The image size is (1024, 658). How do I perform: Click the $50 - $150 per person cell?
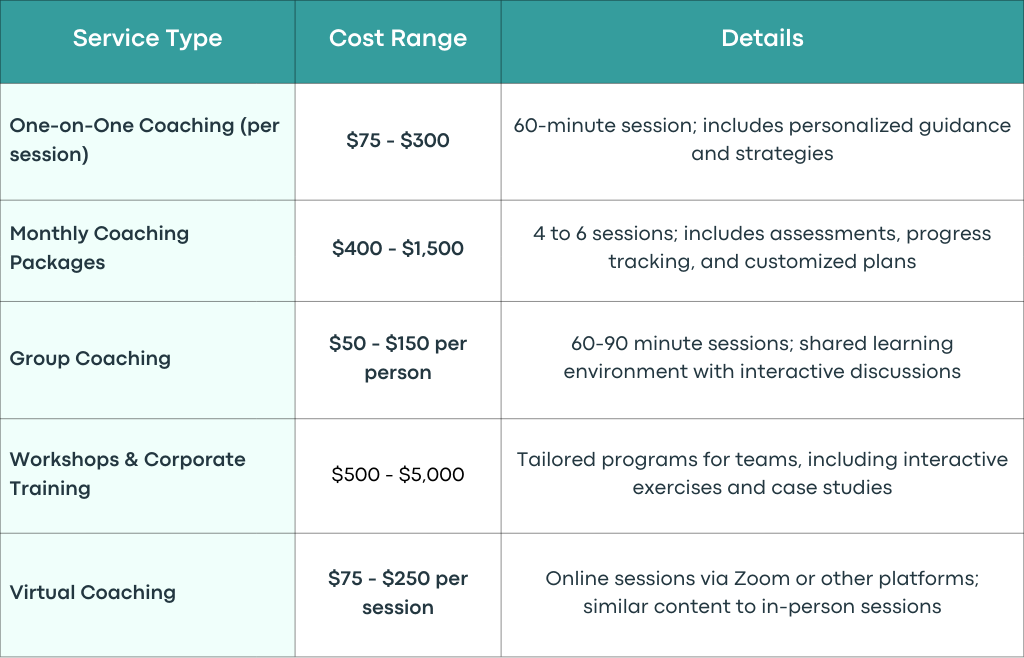point(398,360)
